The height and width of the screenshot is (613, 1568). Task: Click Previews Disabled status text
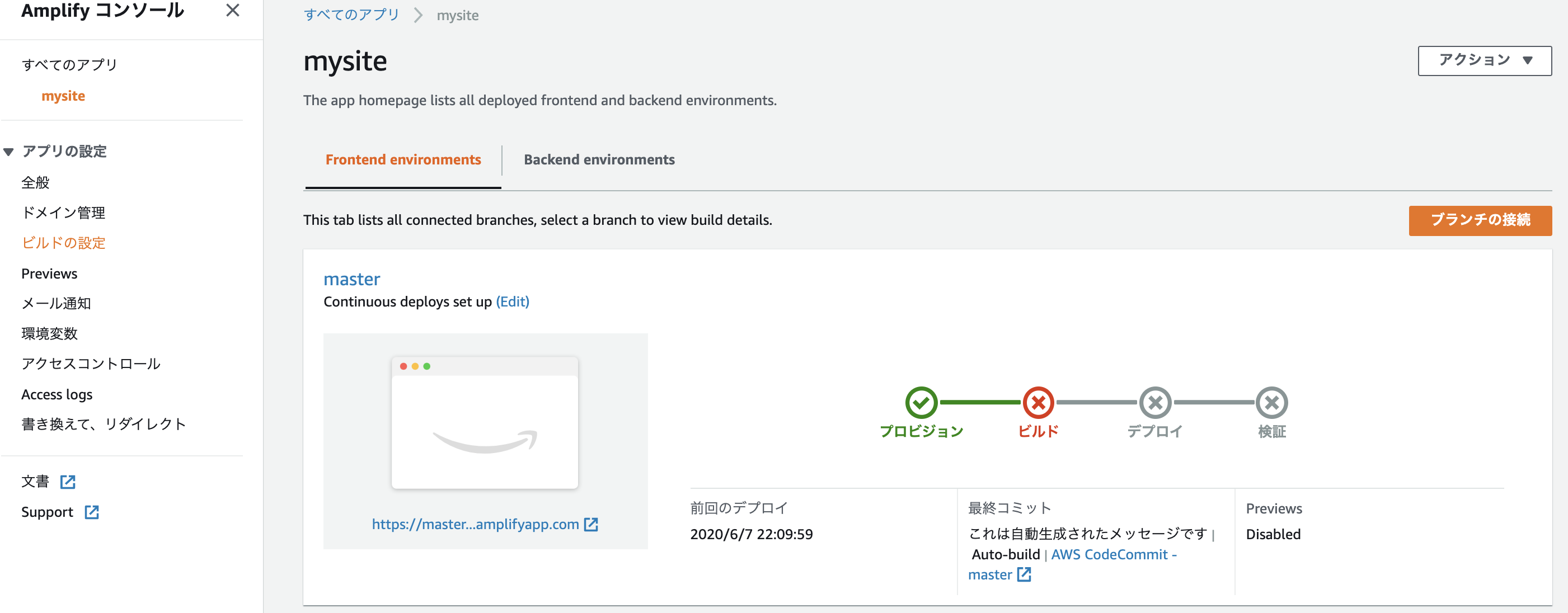[1273, 535]
